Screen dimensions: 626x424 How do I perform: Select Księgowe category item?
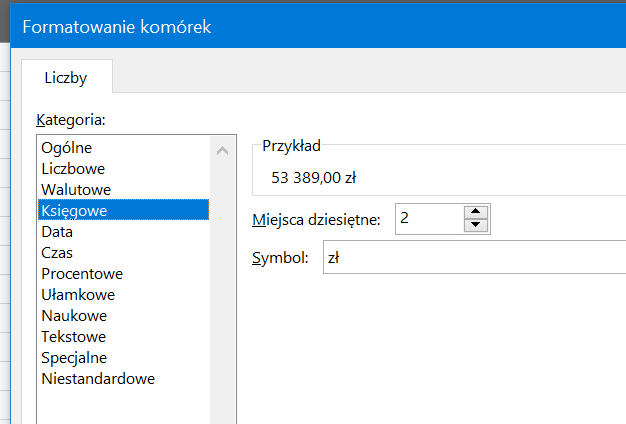pos(123,210)
